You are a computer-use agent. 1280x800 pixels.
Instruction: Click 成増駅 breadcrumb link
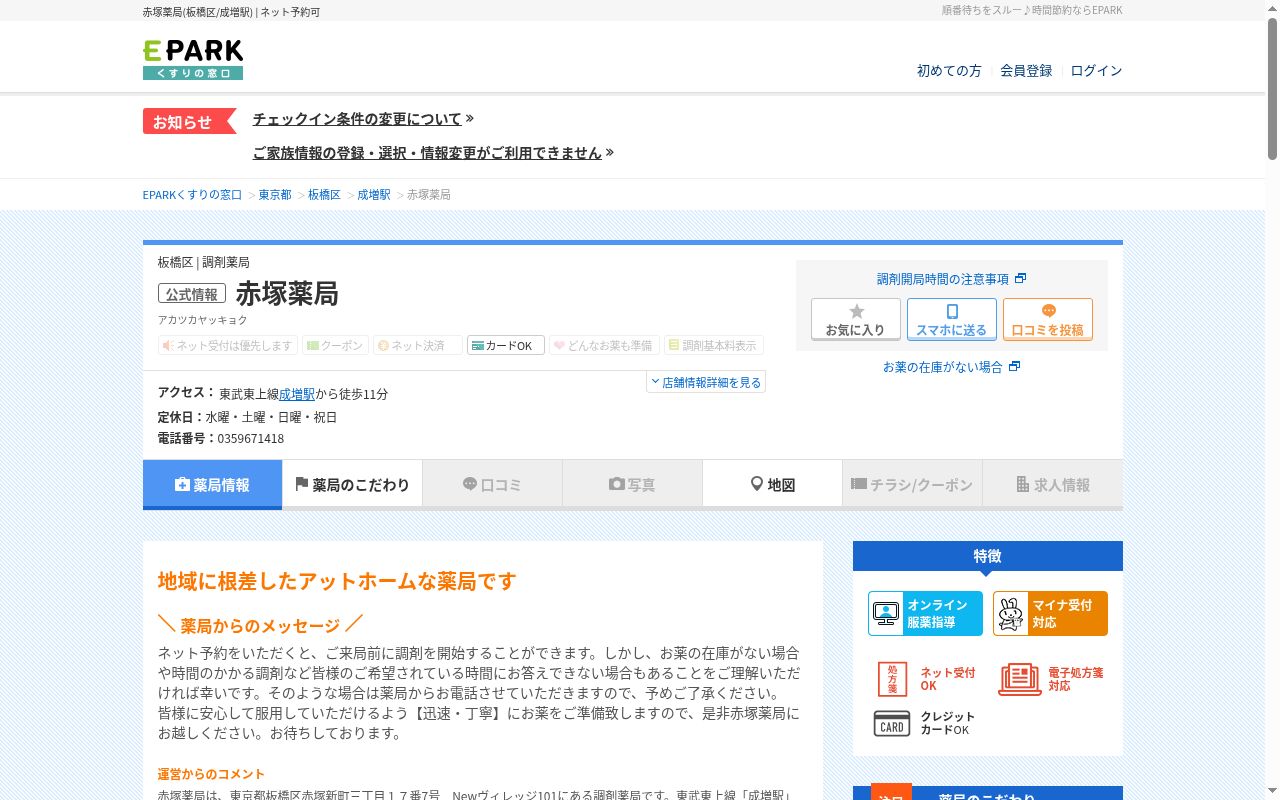coord(374,195)
